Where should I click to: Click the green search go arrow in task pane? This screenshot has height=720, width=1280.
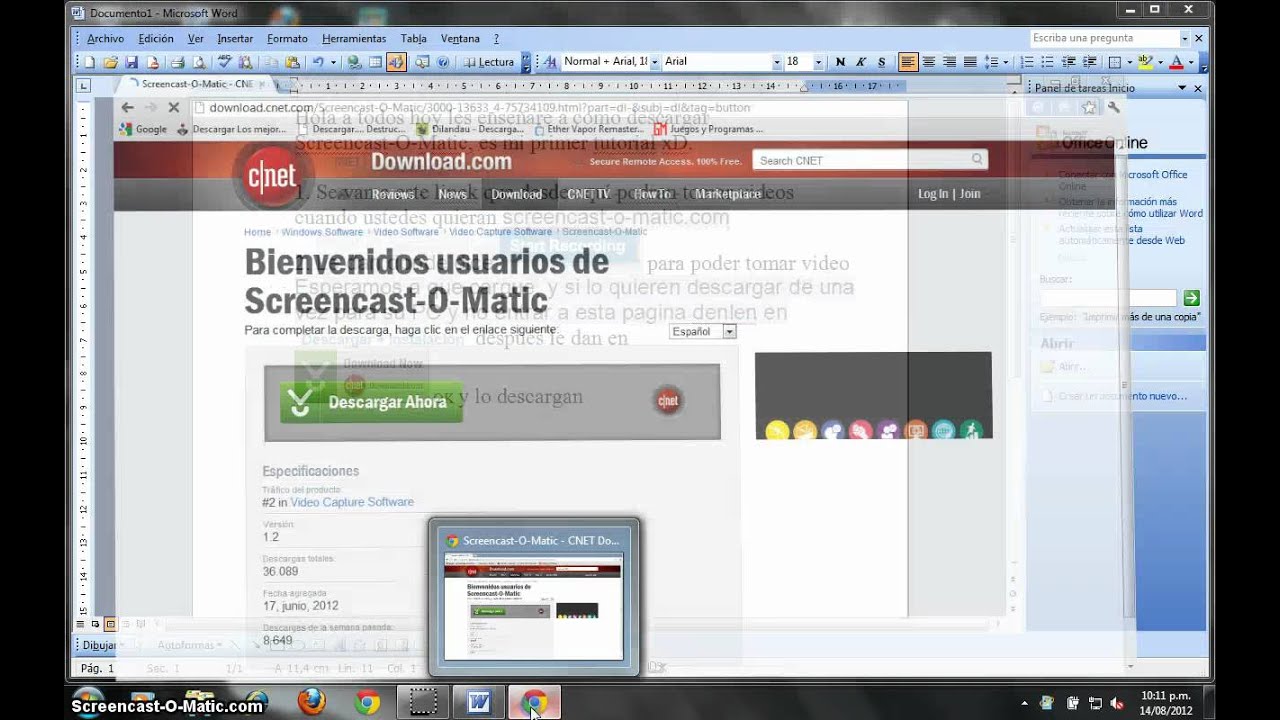(1191, 298)
